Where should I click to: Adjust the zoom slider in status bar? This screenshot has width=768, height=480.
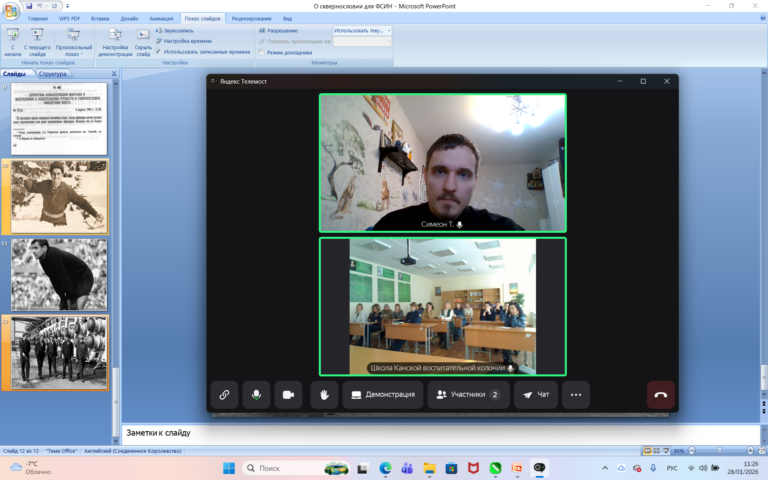pyautogui.click(x=720, y=450)
